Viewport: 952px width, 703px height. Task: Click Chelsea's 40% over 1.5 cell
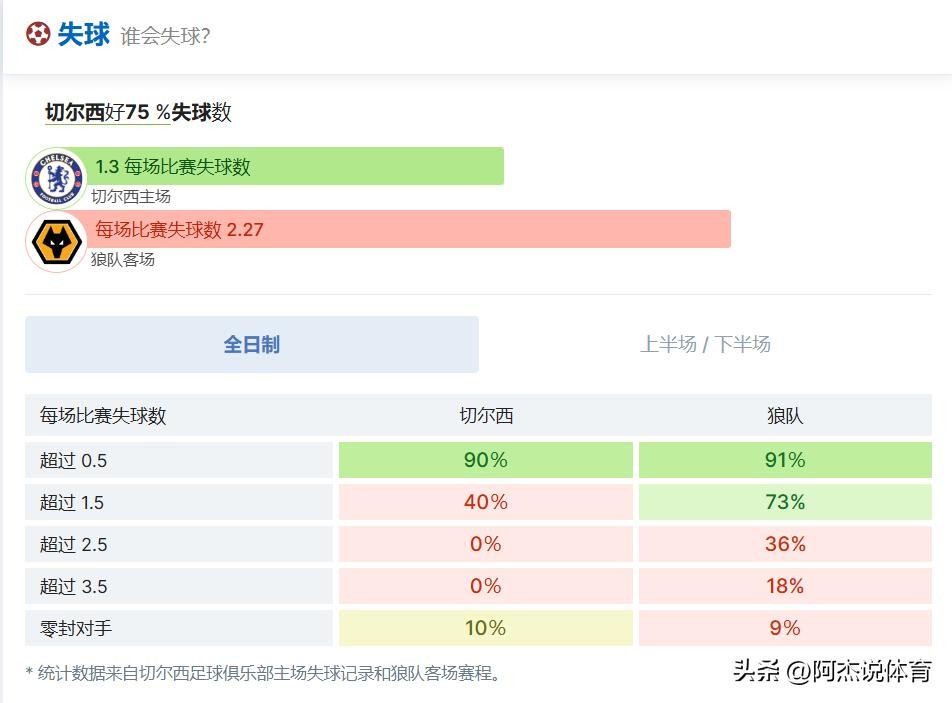pyautogui.click(x=486, y=502)
